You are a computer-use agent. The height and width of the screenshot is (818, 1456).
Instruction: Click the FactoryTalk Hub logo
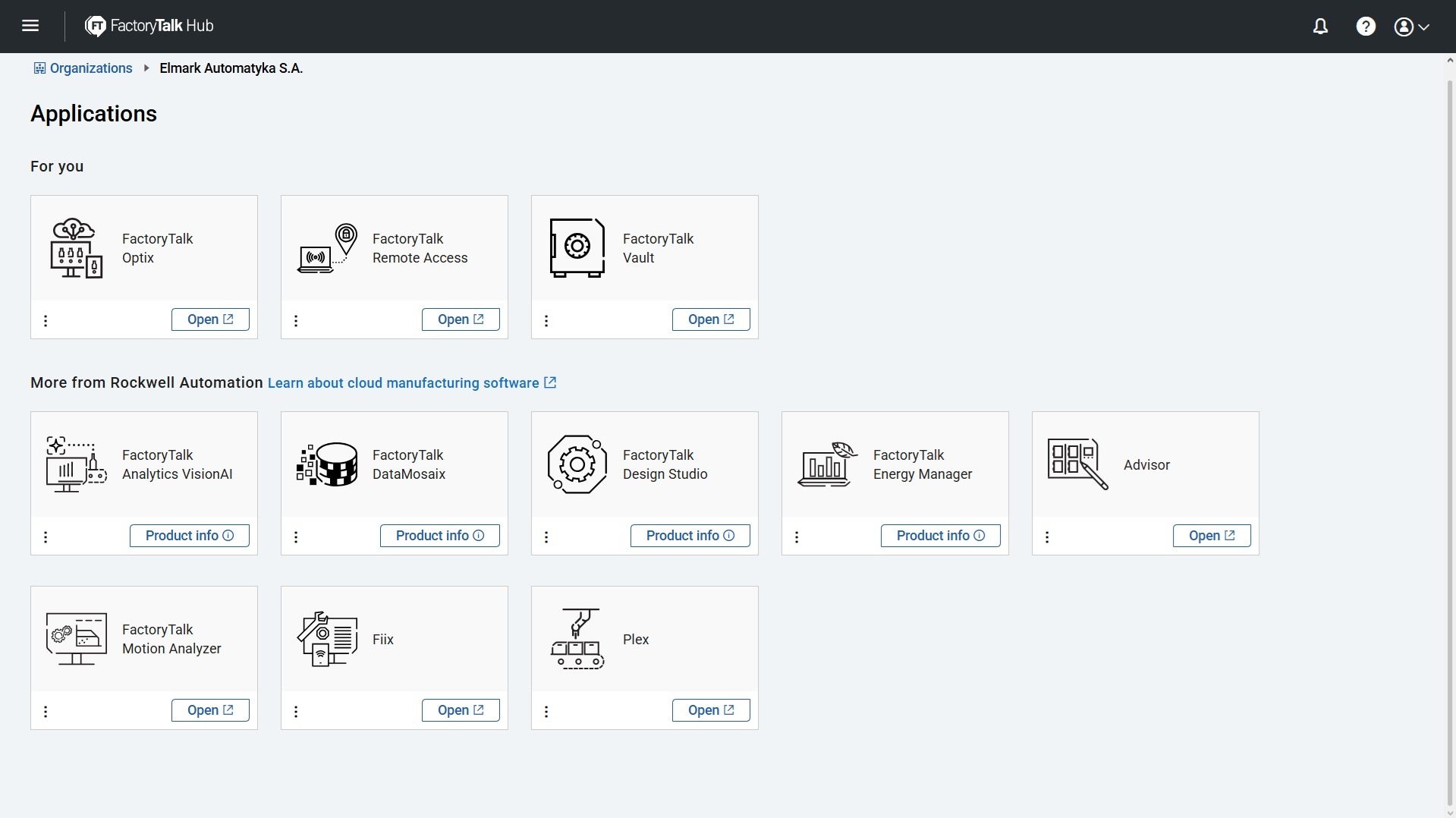149,26
